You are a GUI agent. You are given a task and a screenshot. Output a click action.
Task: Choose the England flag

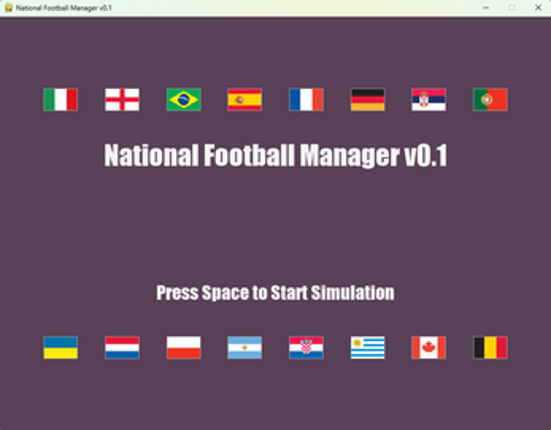click(122, 99)
